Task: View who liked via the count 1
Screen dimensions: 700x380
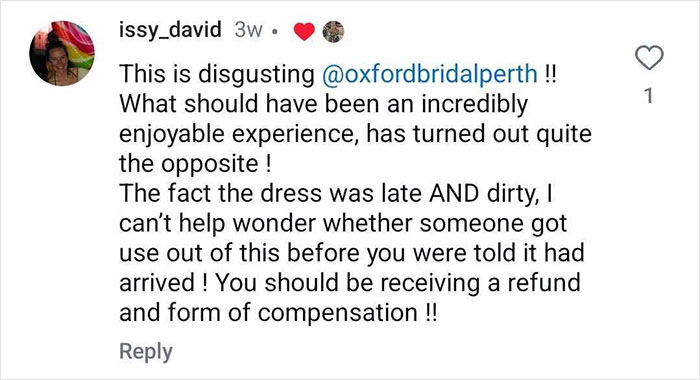Action: (x=649, y=96)
